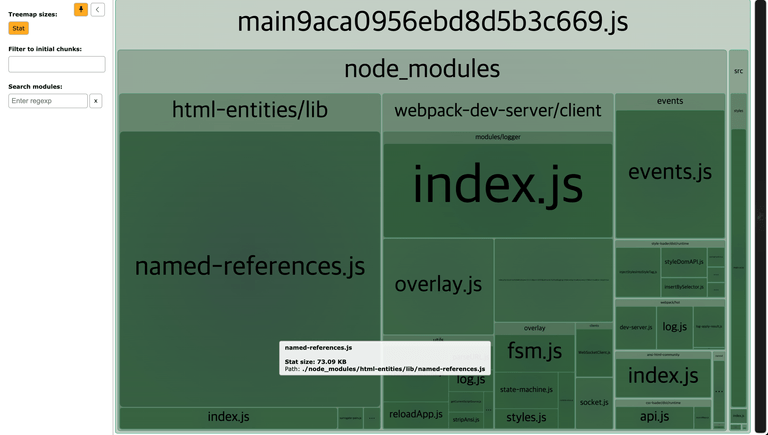Select the state-machine.js module
The image size is (768, 435).
coord(527,390)
